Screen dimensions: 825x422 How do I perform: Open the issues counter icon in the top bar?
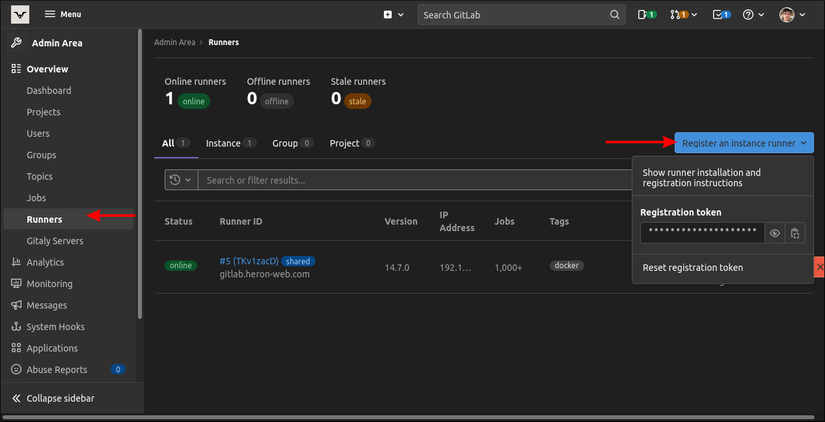point(647,15)
